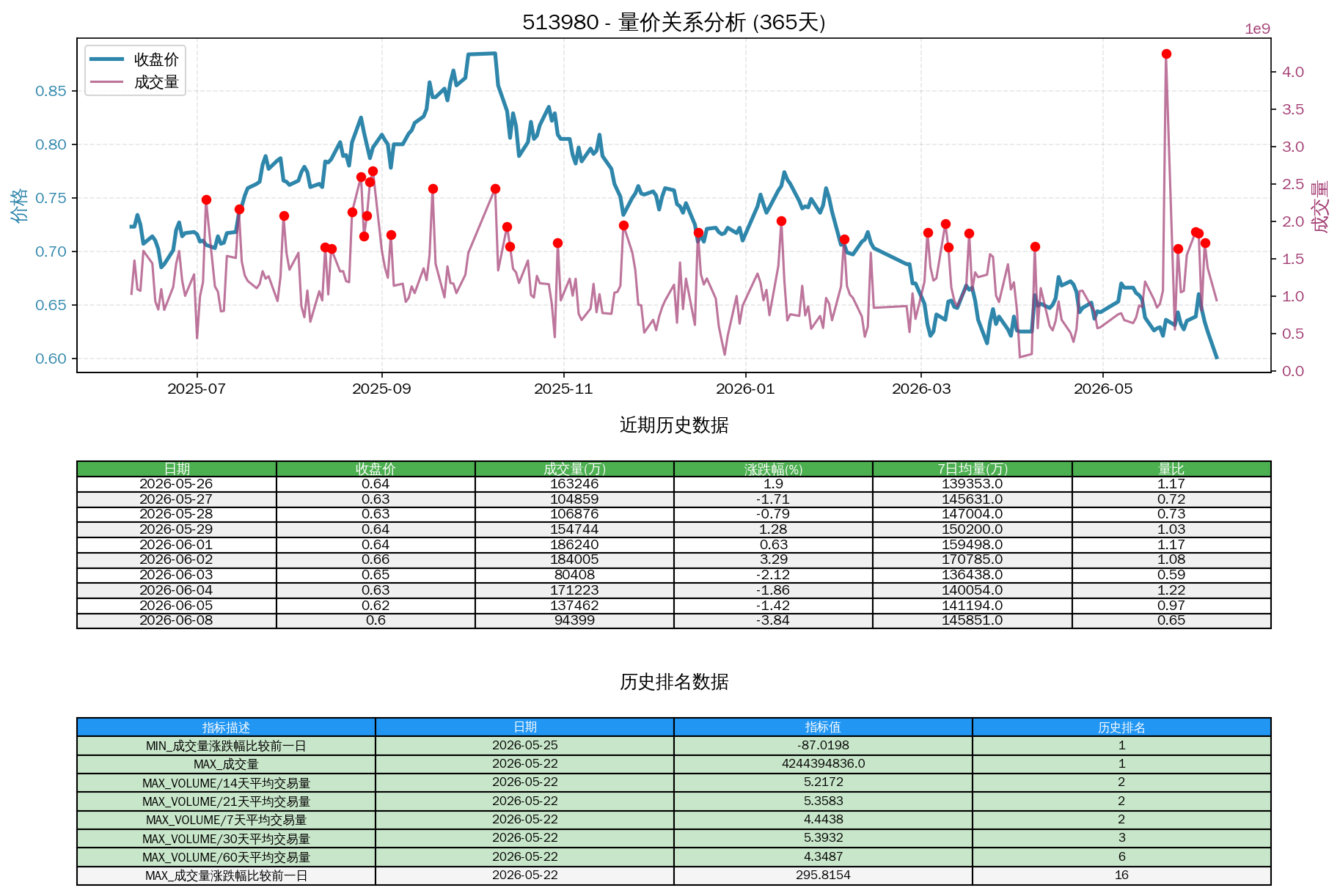This screenshot has height=896, width=1340.
Task: Click volume ratio cell 1.22
Action: pos(1171,590)
